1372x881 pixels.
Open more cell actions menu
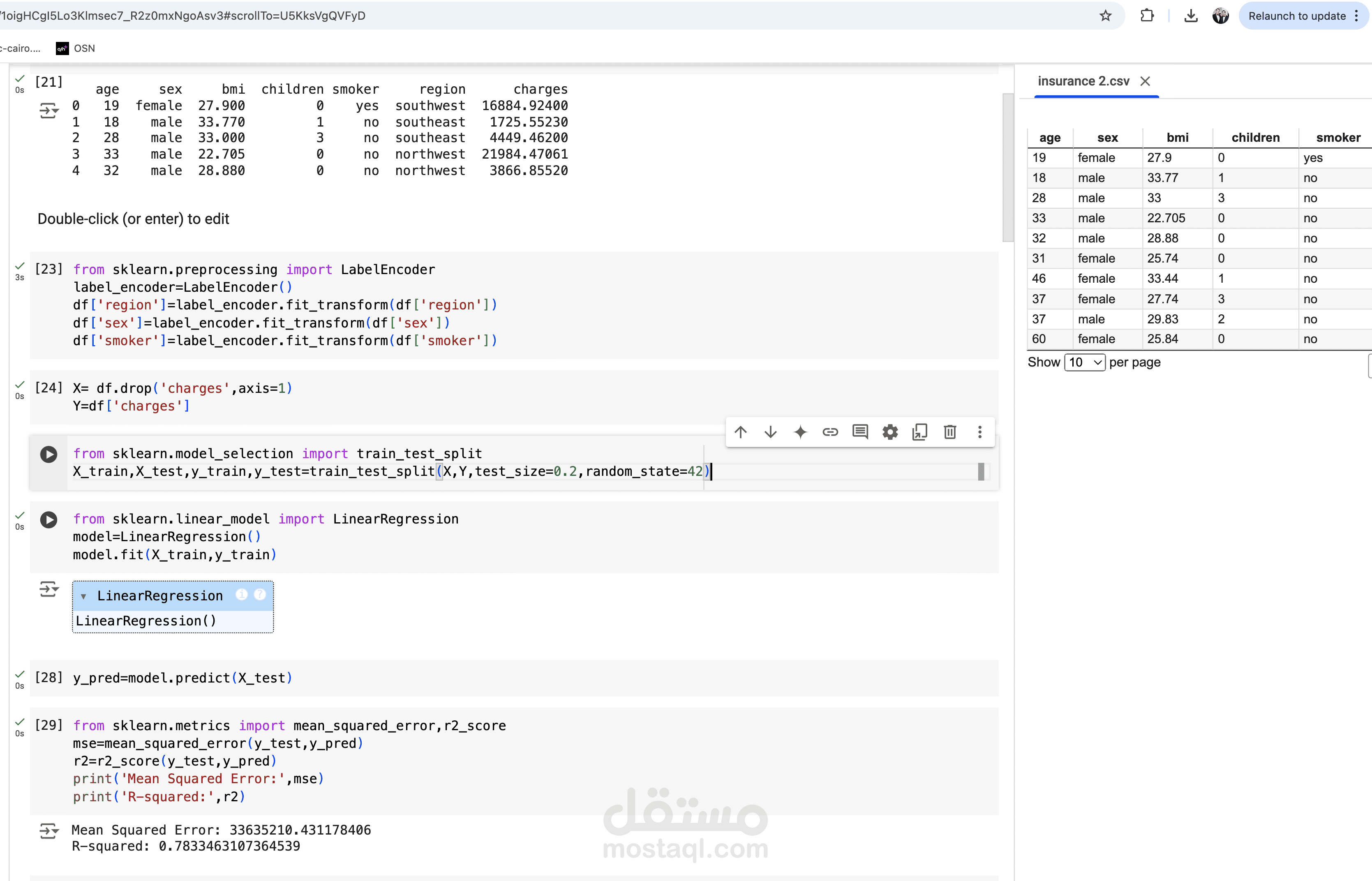(979, 432)
